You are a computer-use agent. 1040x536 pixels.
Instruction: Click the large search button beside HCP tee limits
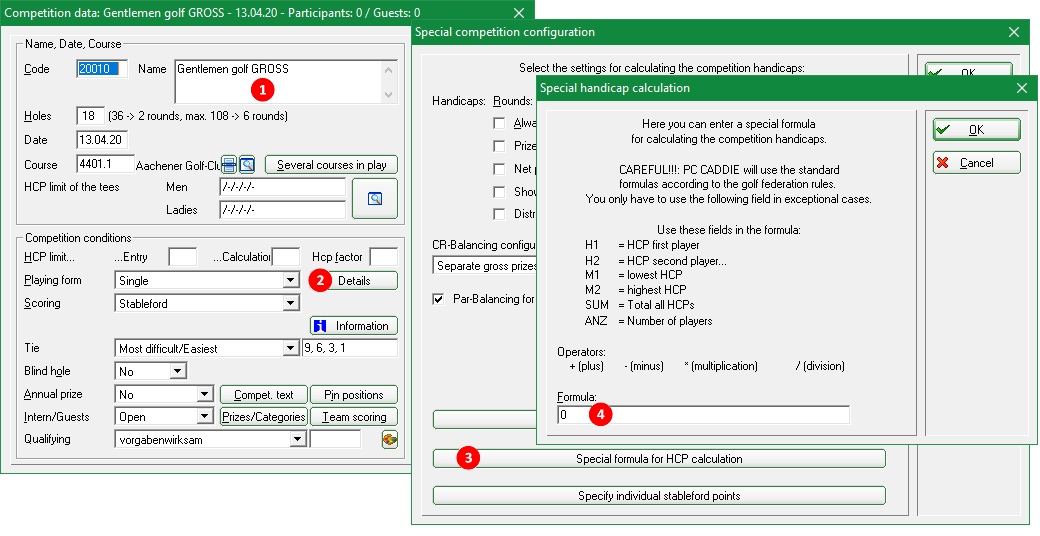click(375, 198)
